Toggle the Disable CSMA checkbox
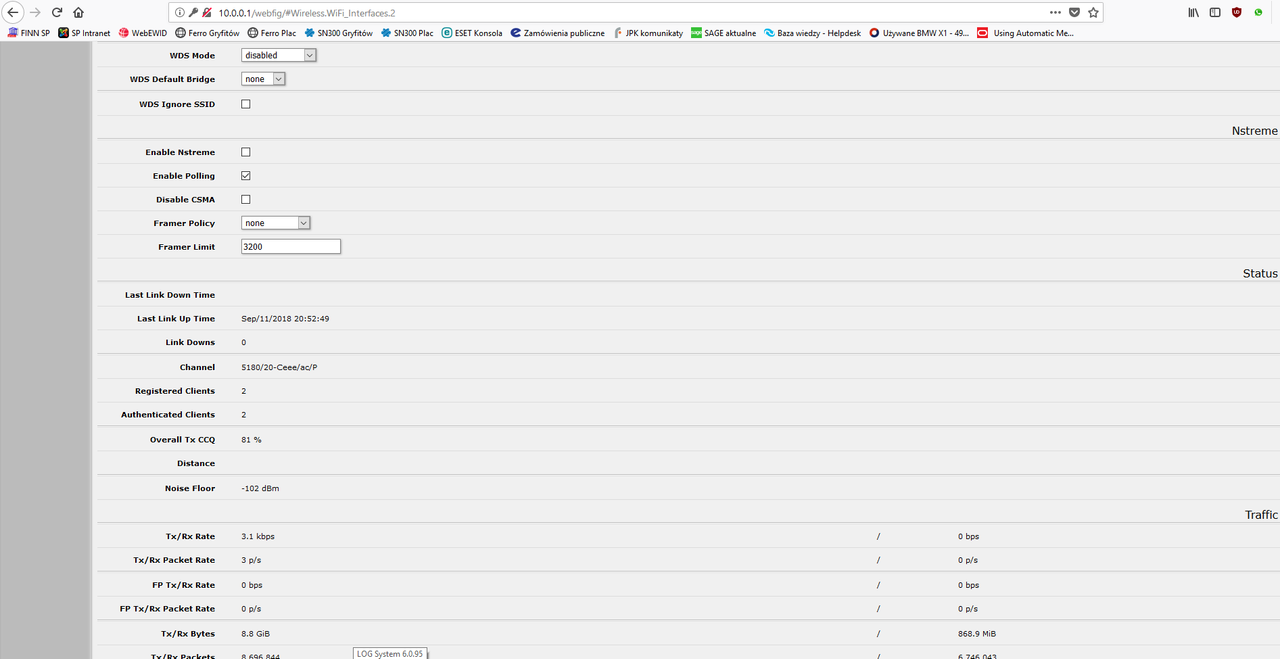 pyautogui.click(x=246, y=200)
